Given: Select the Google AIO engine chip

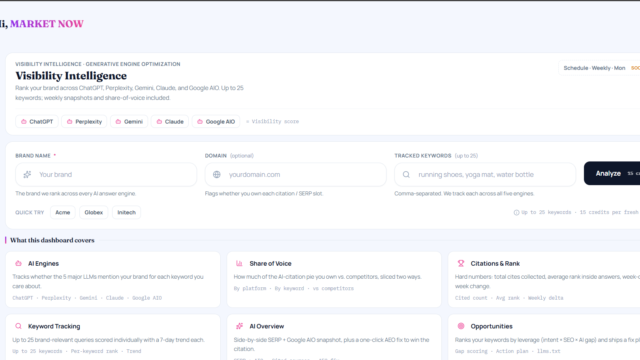Looking at the screenshot, I should [x=216, y=122].
